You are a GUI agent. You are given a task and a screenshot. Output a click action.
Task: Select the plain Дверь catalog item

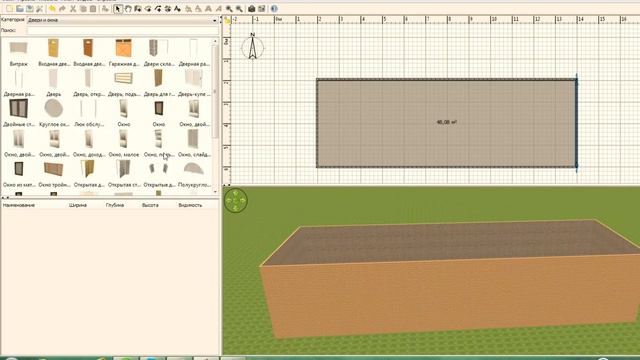[x=53, y=83]
